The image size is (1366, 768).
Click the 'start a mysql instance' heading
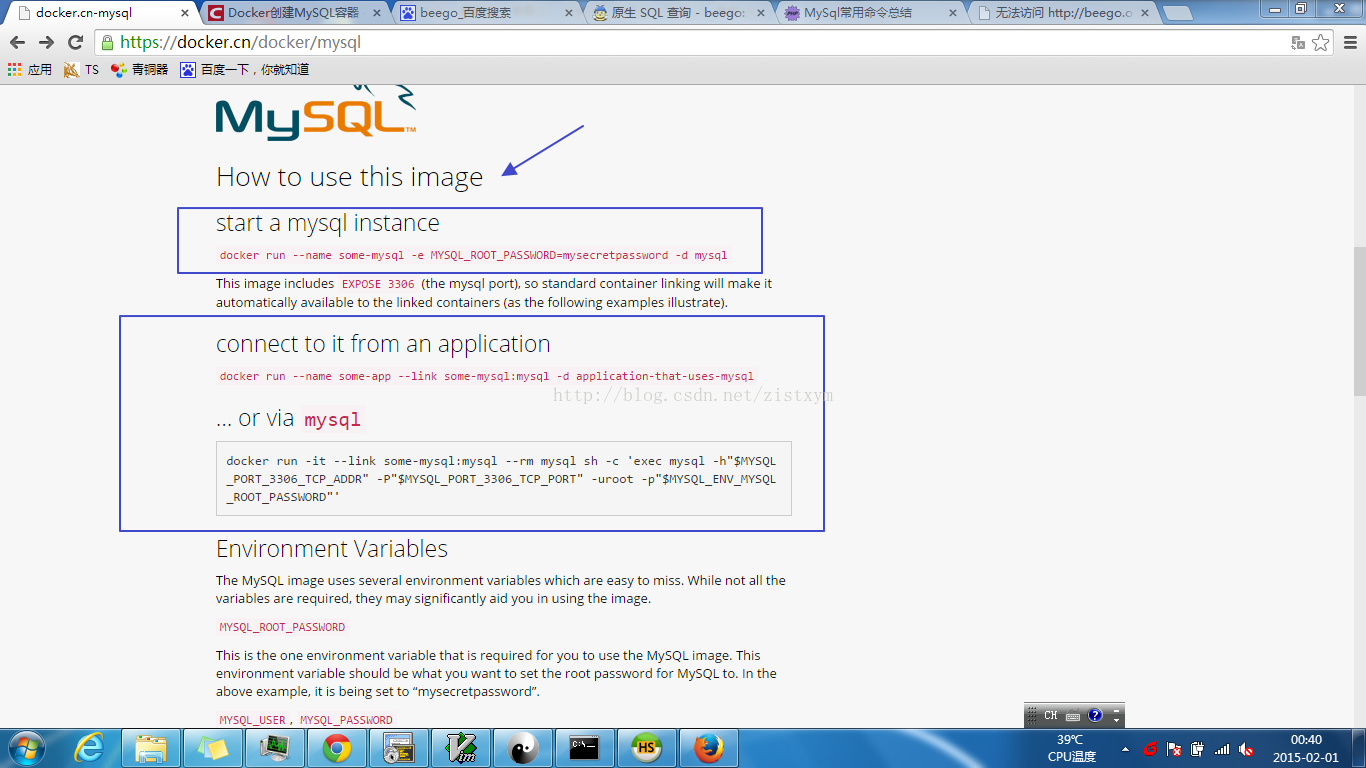click(327, 223)
